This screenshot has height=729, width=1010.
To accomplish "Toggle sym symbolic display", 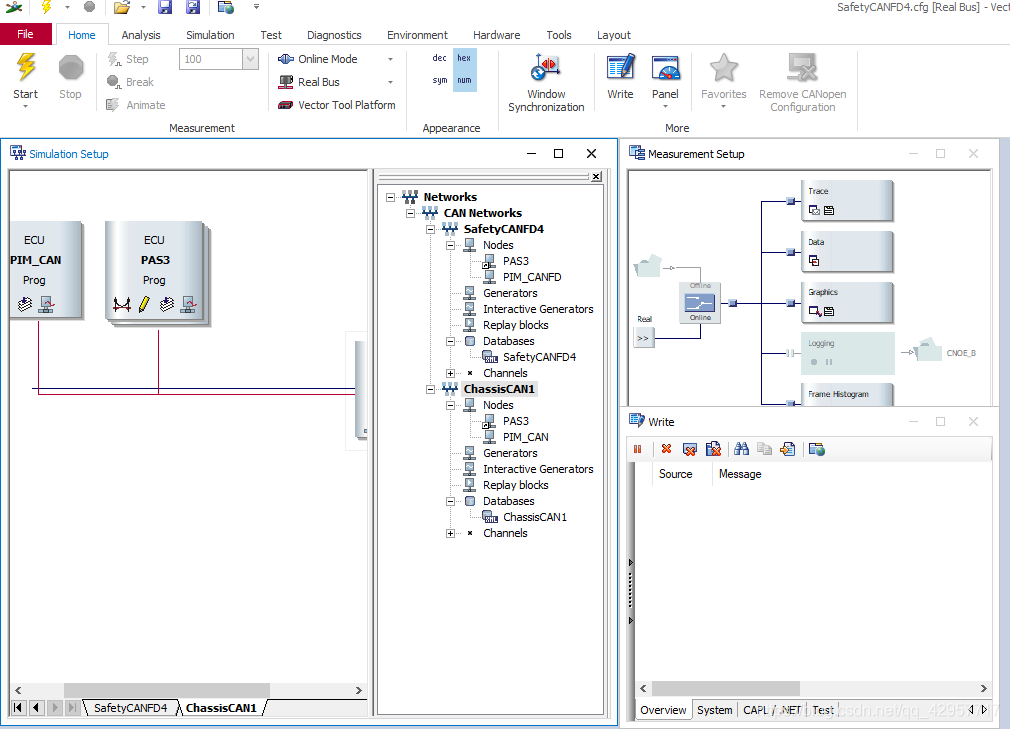I will point(440,80).
